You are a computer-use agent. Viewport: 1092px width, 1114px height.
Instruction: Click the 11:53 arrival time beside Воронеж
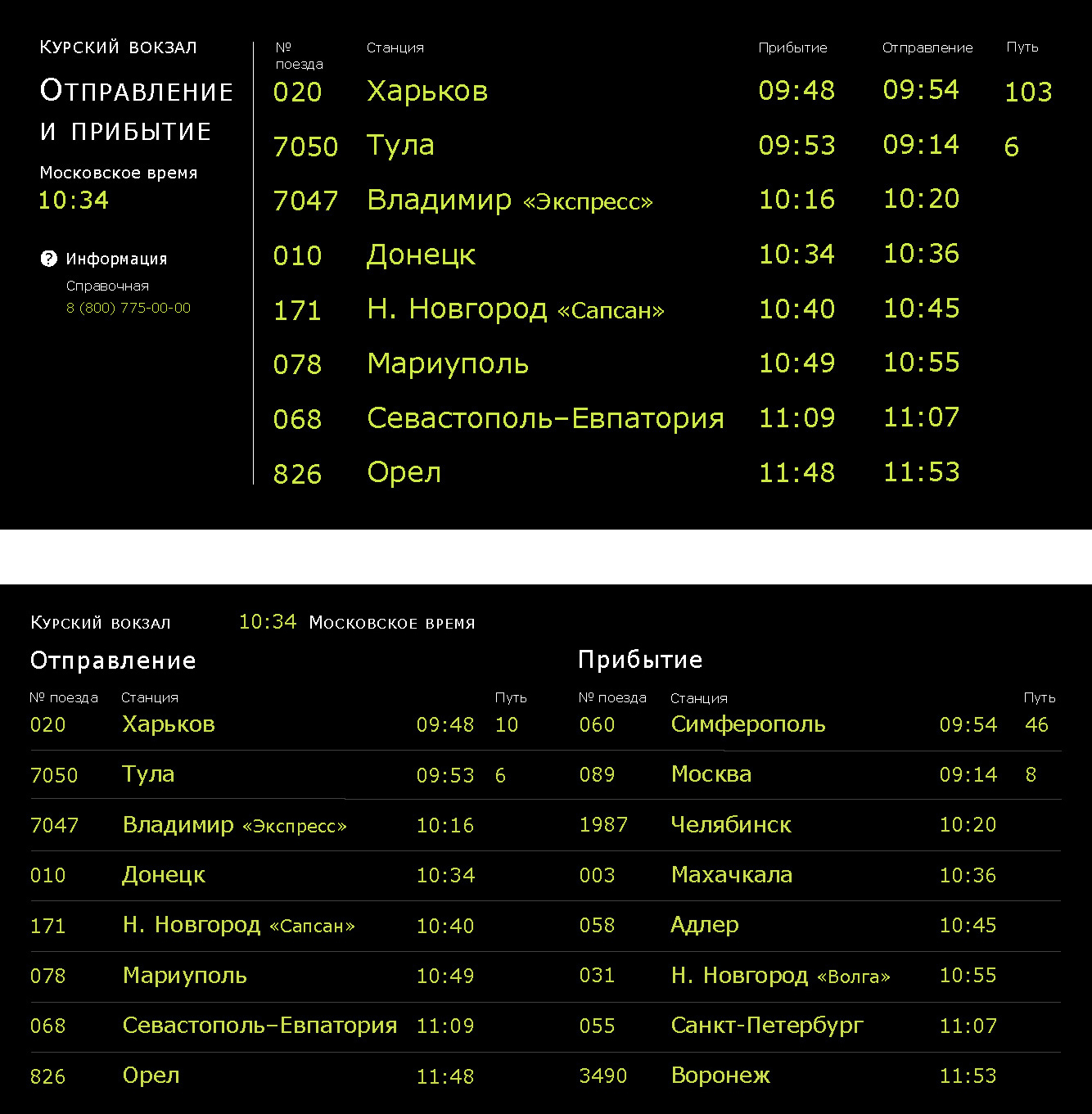(x=968, y=1076)
